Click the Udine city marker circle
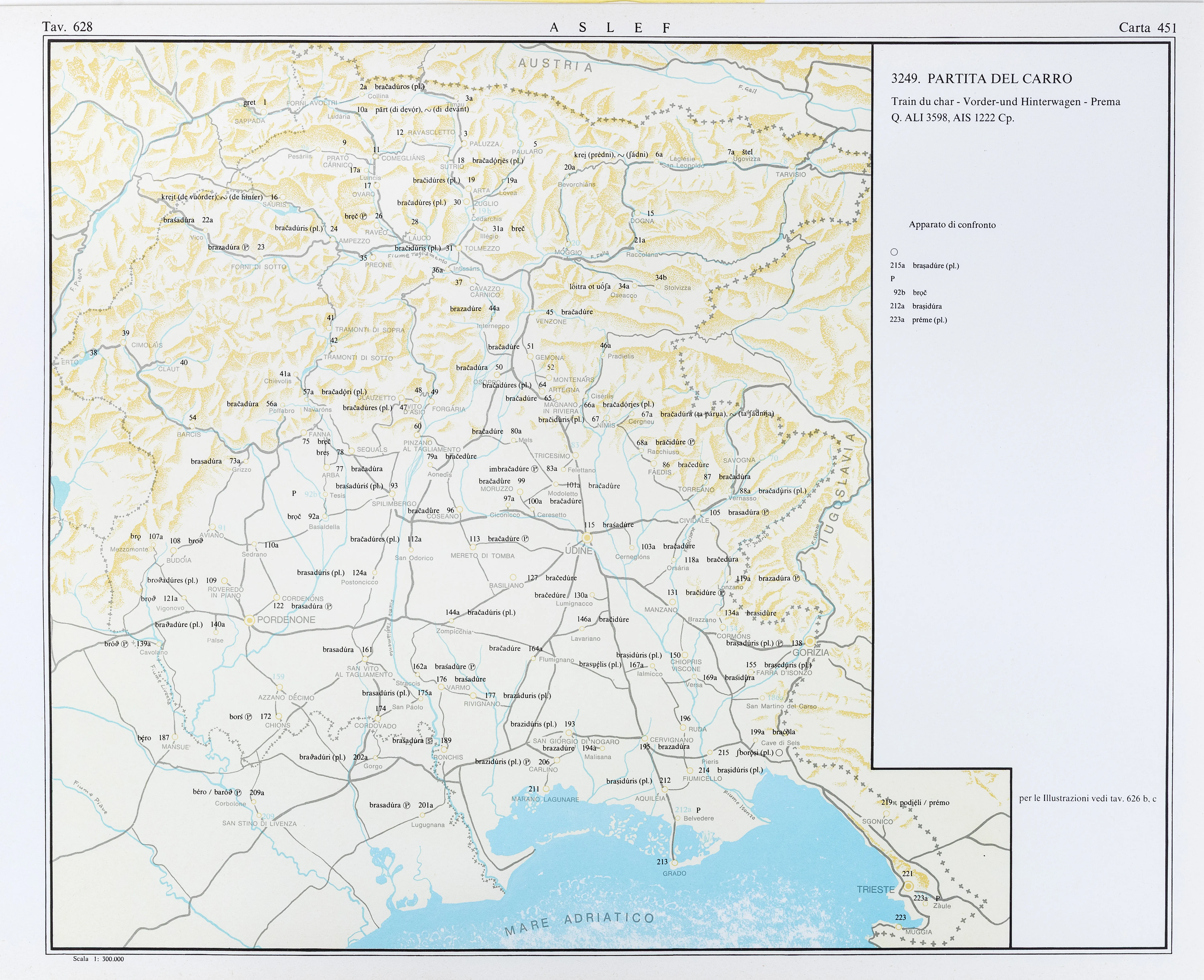This screenshot has width=1204, height=980. point(587,537)
